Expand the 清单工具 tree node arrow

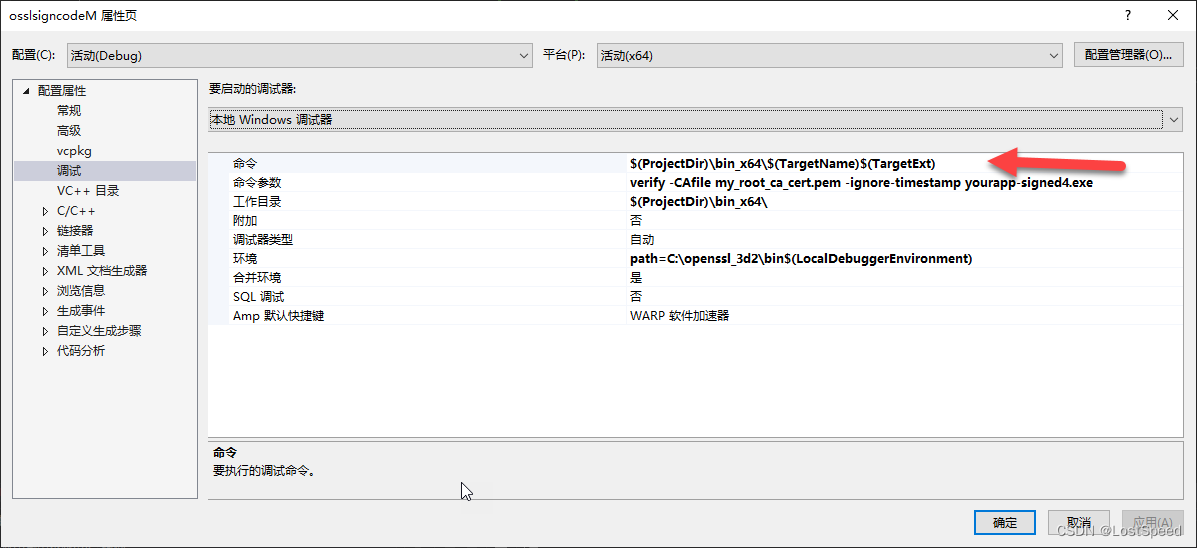(x=45, y=250)
